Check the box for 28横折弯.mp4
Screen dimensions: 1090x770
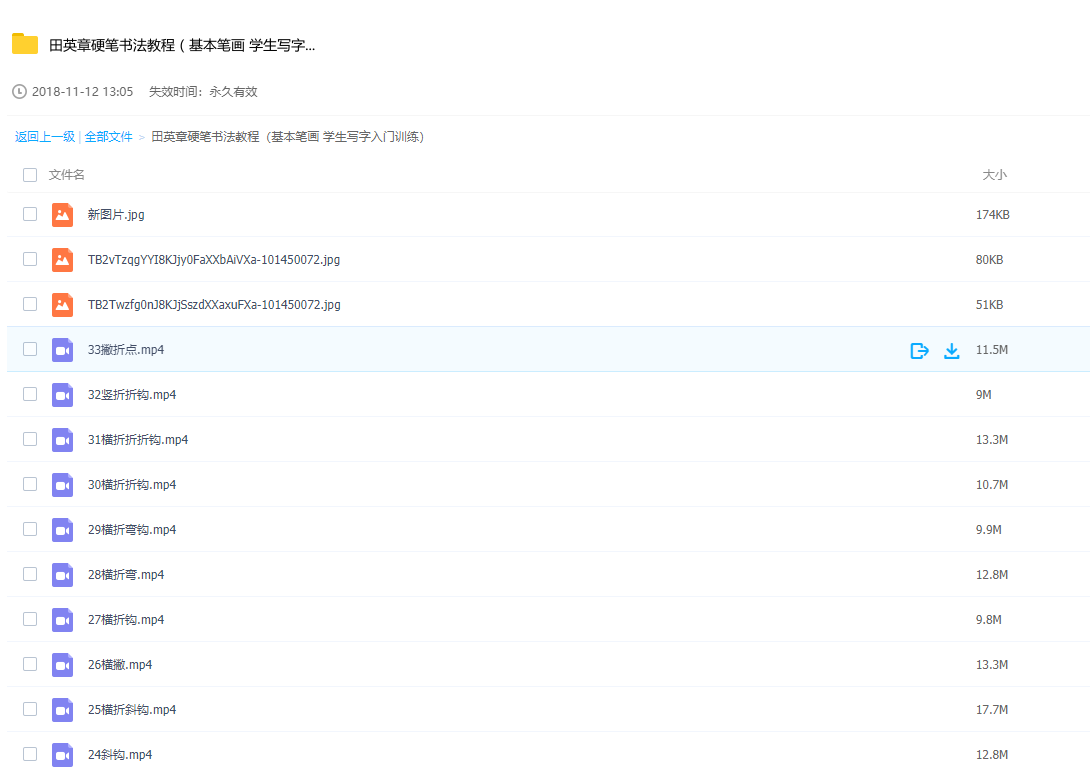(x=30, y=574)
